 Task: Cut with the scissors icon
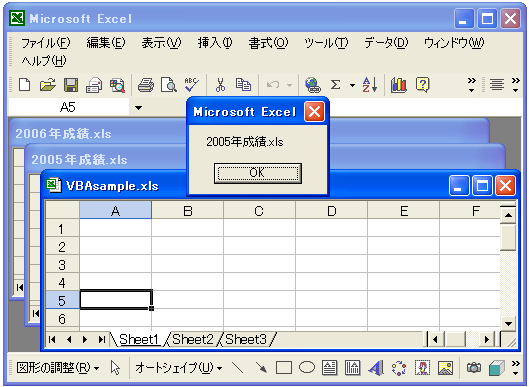[220, 85]
